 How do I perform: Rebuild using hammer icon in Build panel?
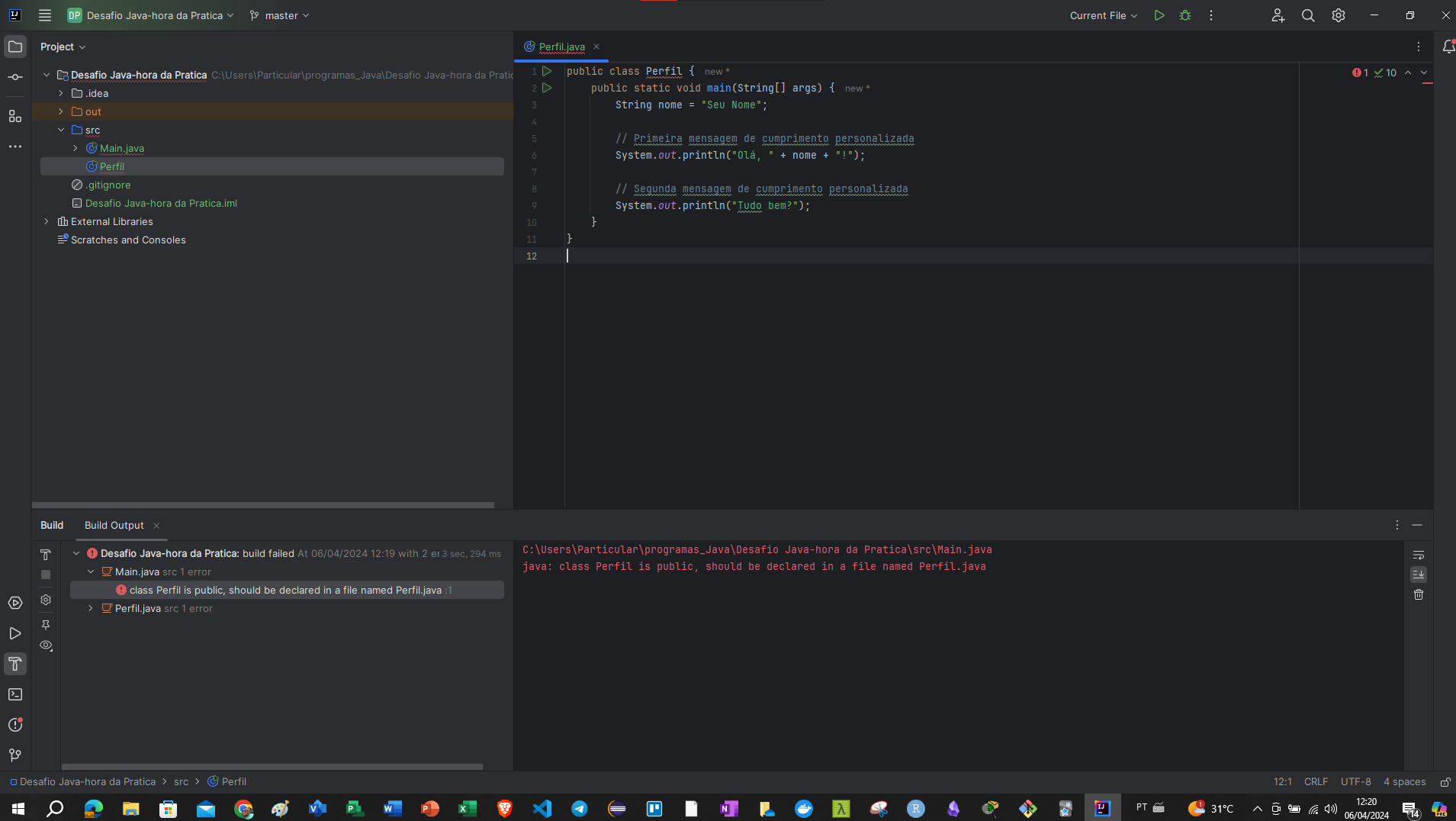46,555
